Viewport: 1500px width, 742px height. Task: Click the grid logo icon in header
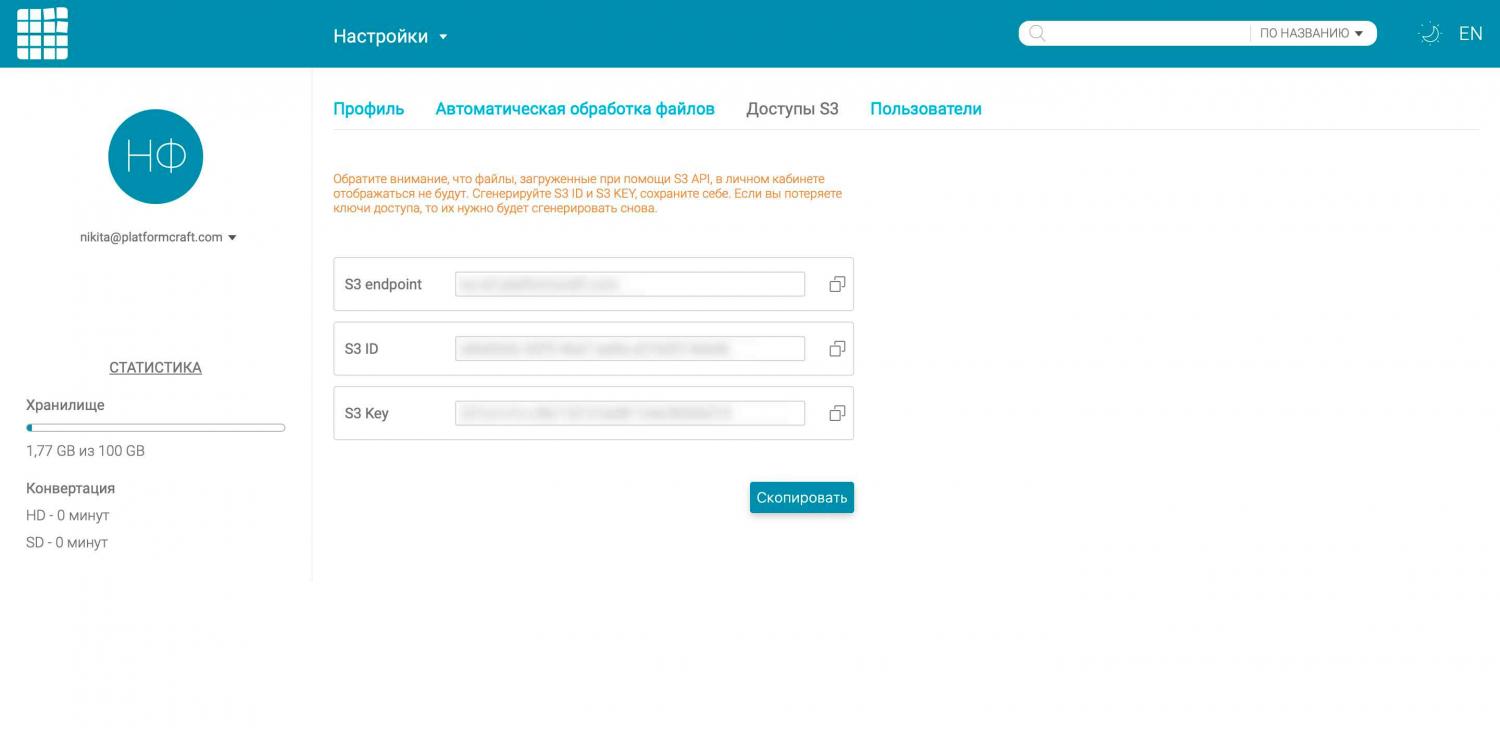click(x=42, y=34)
